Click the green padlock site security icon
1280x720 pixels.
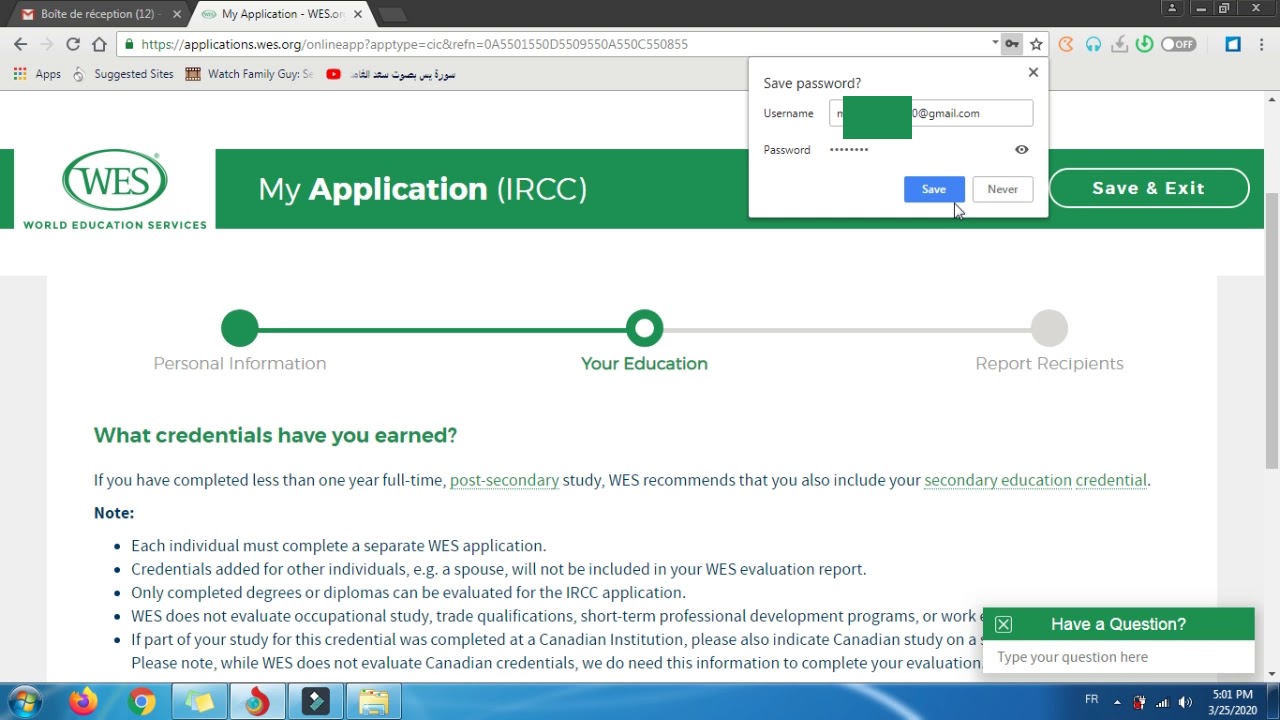pos(129,44)
